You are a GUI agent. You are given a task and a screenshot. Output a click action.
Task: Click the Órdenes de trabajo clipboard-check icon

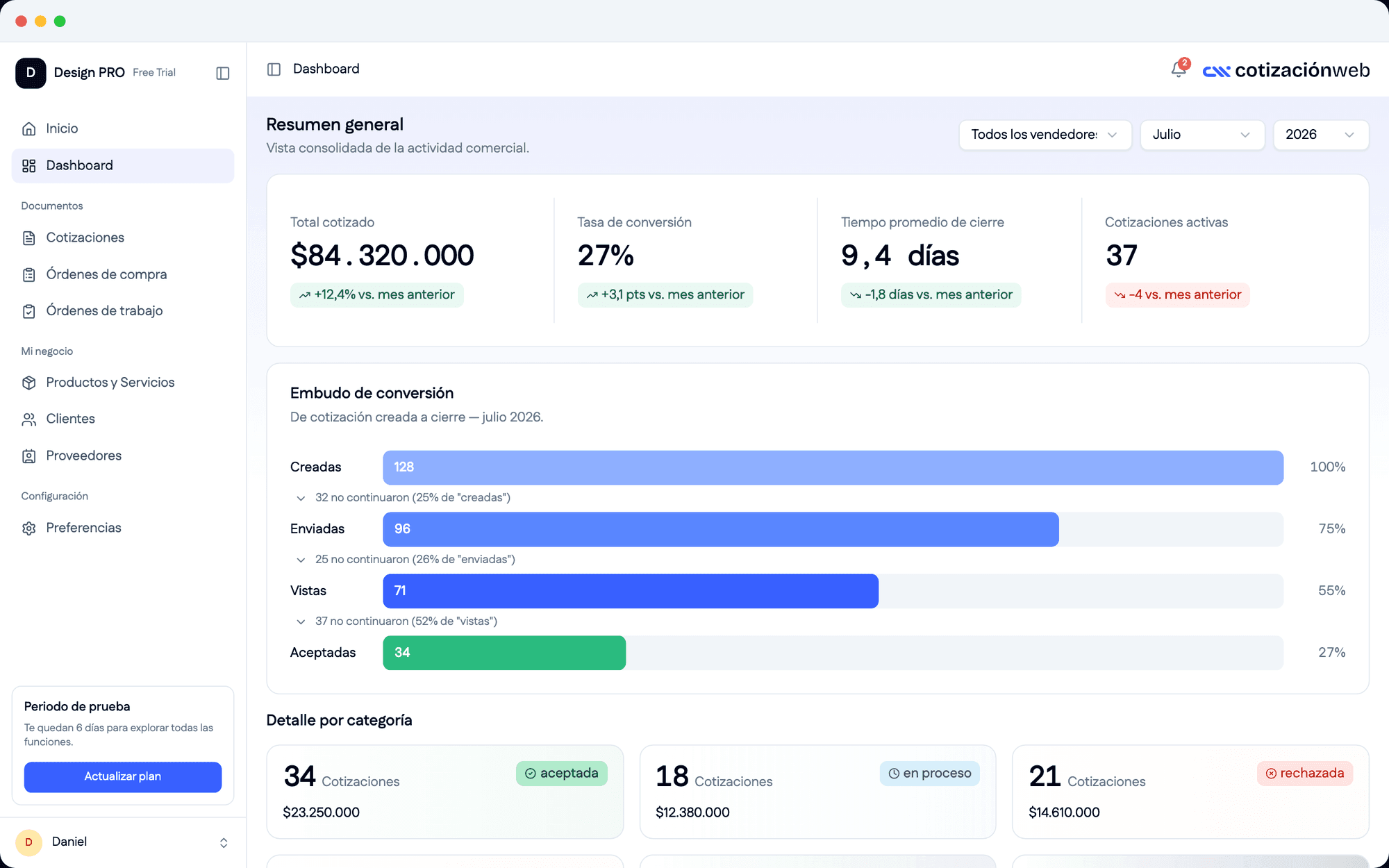coord(29,311)
